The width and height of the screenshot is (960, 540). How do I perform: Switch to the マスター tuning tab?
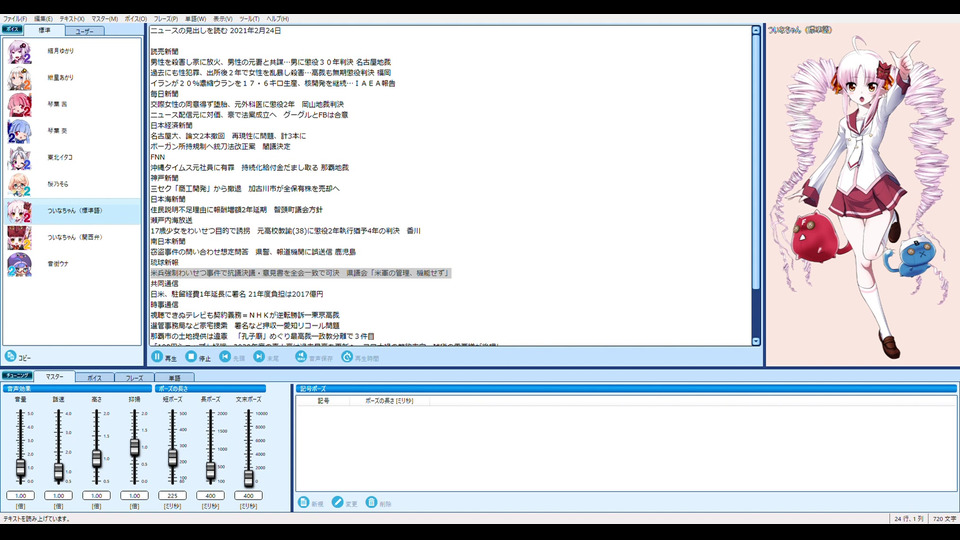54,377
